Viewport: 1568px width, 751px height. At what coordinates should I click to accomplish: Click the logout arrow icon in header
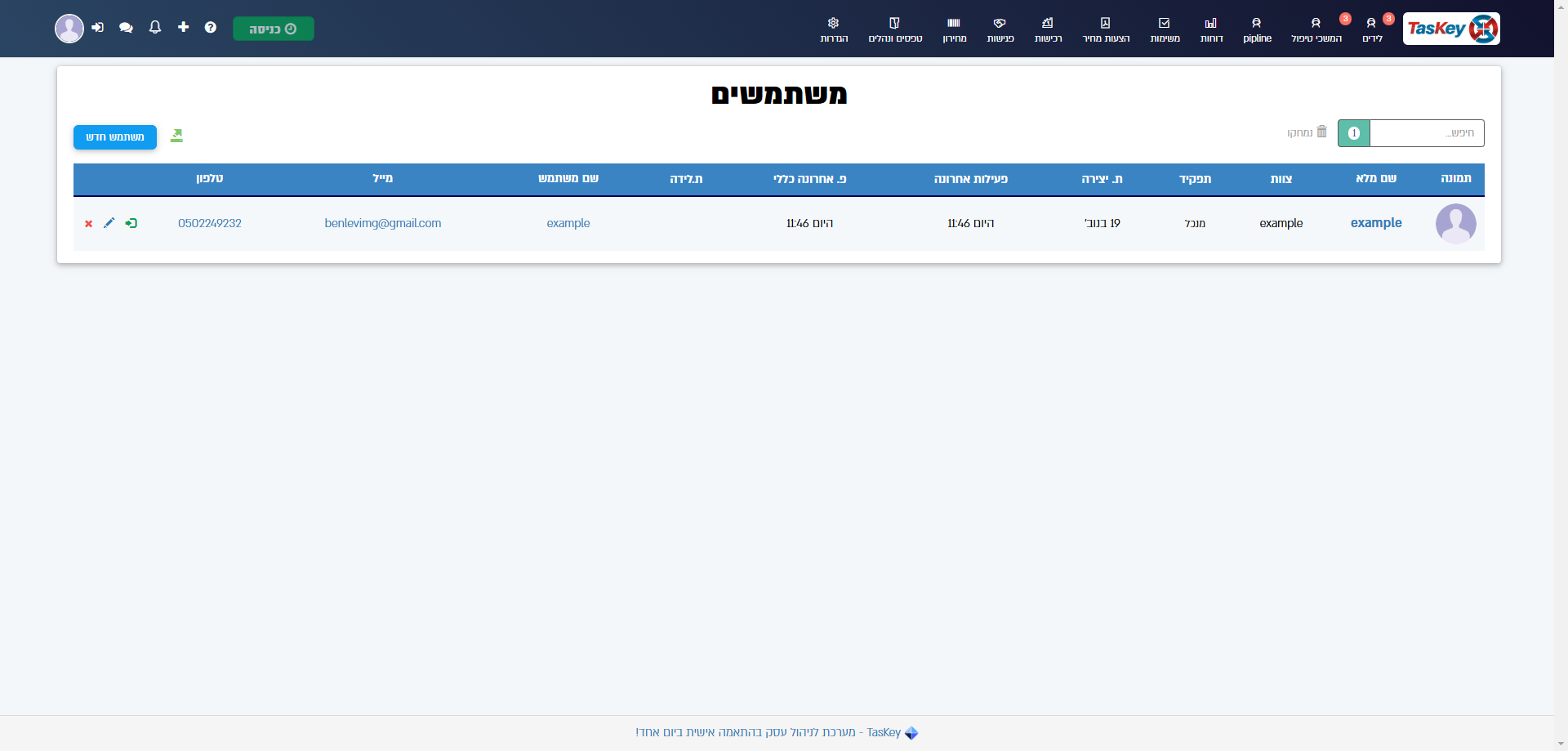(98, 28)
